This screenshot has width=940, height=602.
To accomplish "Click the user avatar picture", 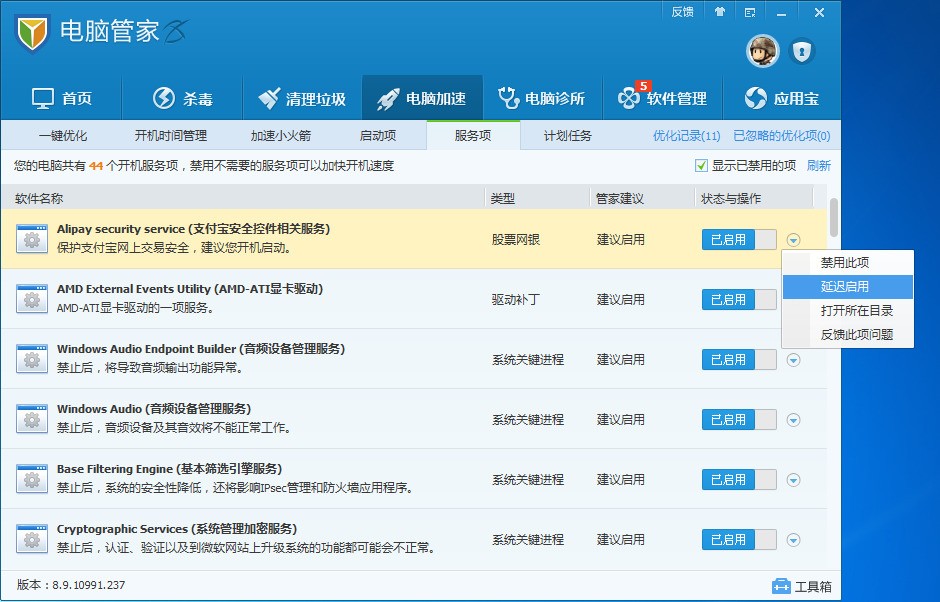I will pos(763,51).
